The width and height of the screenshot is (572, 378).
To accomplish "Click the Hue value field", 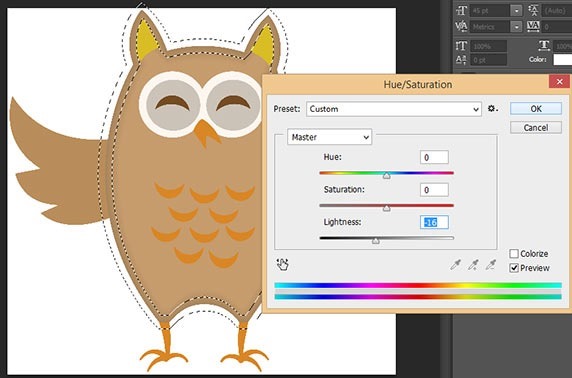I will click(434, 157).
